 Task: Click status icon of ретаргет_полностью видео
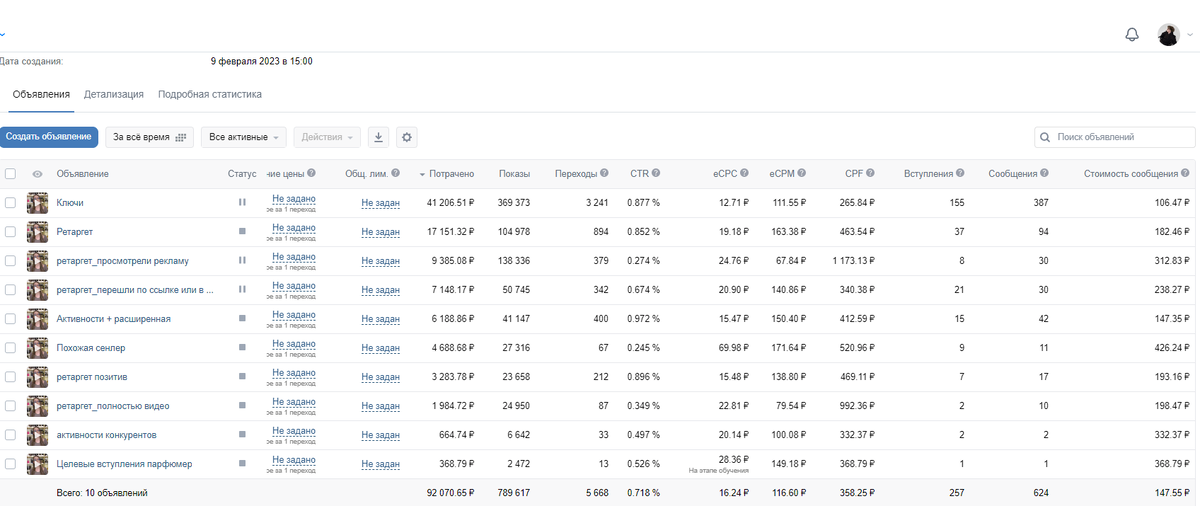coord(242,406)
